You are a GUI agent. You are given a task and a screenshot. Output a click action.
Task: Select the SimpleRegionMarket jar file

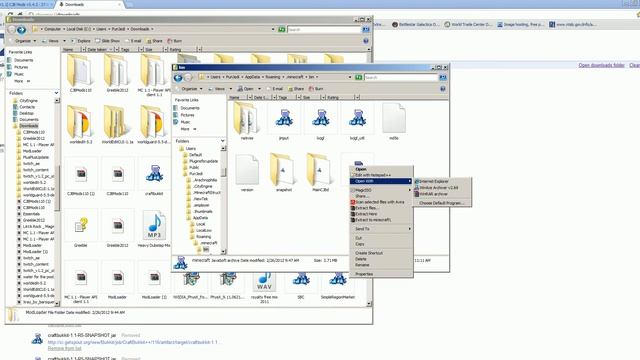pyautogui.click(x=338, y=286)
